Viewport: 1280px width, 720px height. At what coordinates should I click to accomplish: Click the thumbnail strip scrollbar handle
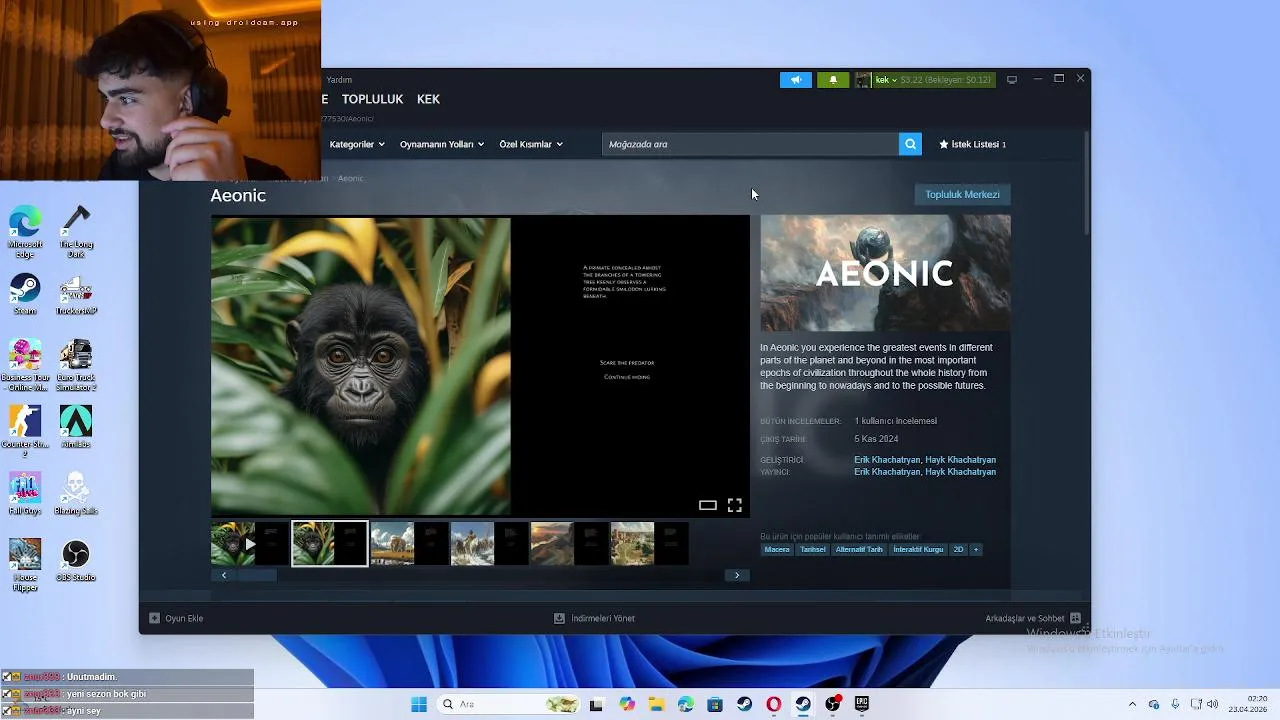point(255,575)
